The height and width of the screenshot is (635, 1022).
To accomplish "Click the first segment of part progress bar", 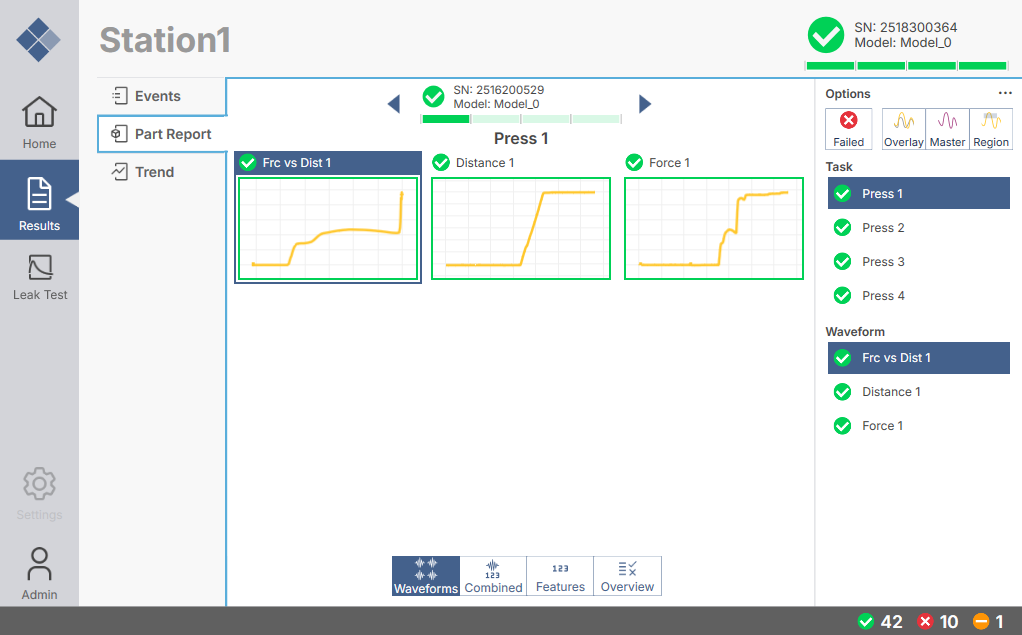I will tap(446, 119).
